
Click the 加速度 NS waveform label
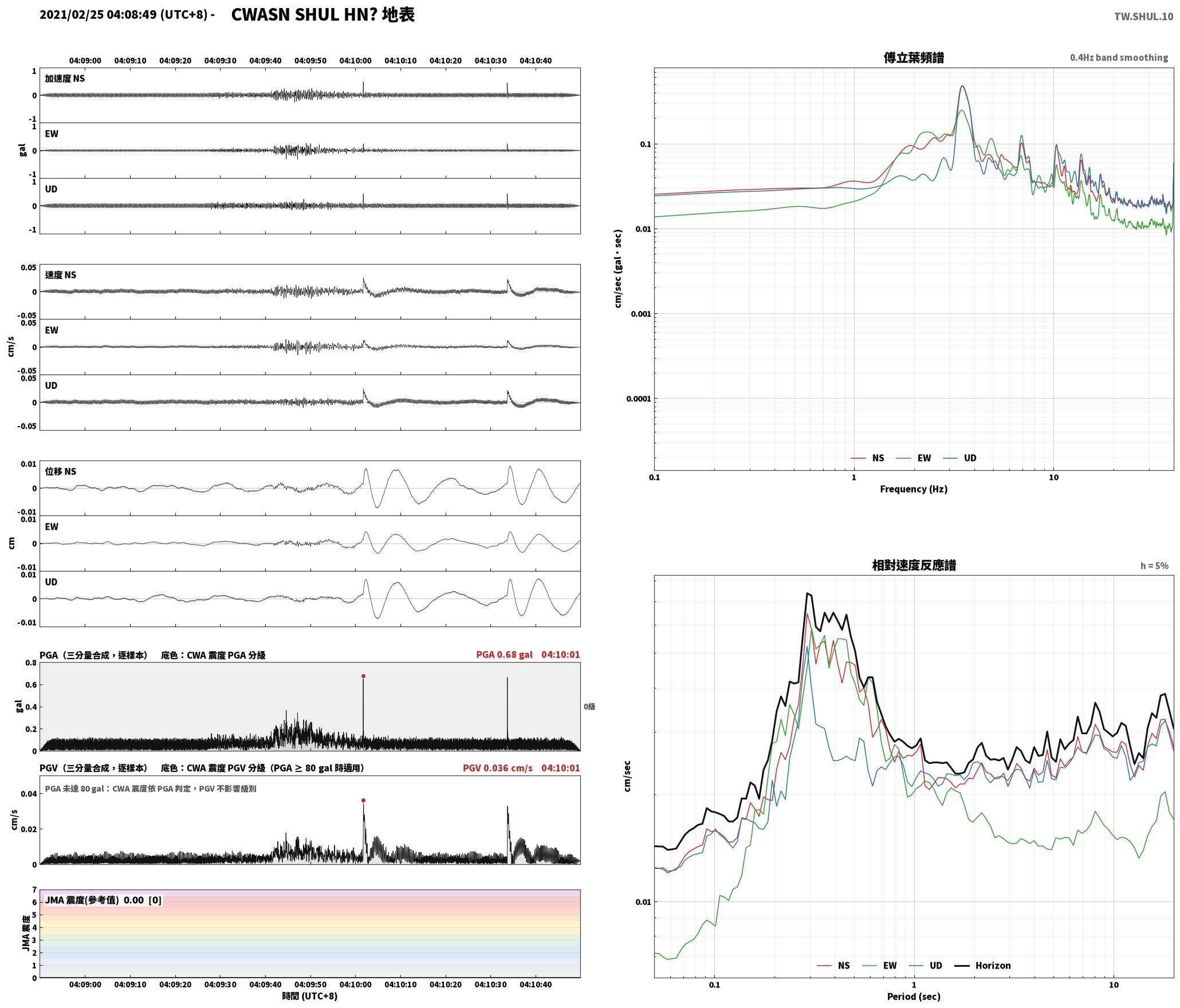coord(65,78)
